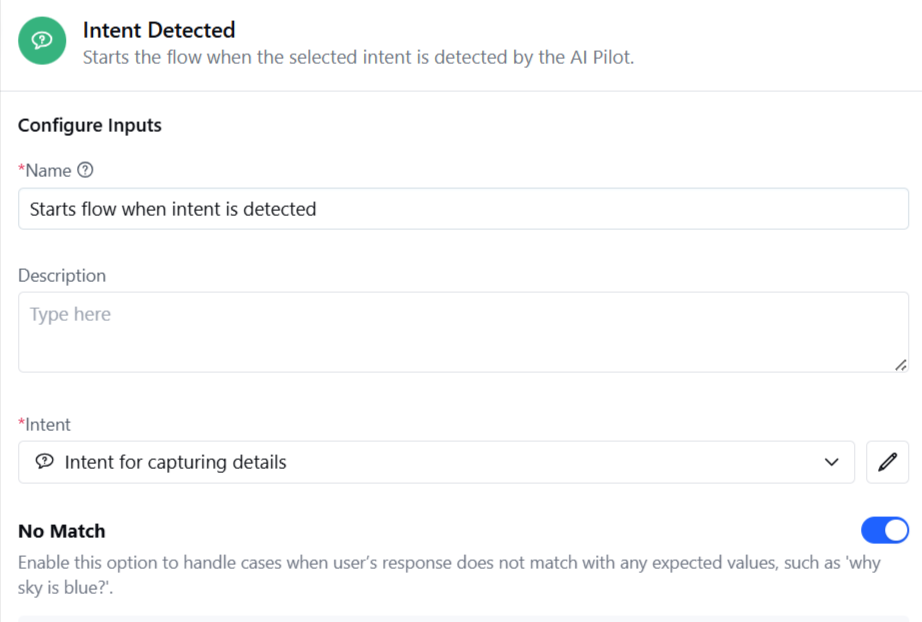The image size is (922, 622).
Task: Open the 'Intent for capturing details' selector
Action: click(400, 462)
